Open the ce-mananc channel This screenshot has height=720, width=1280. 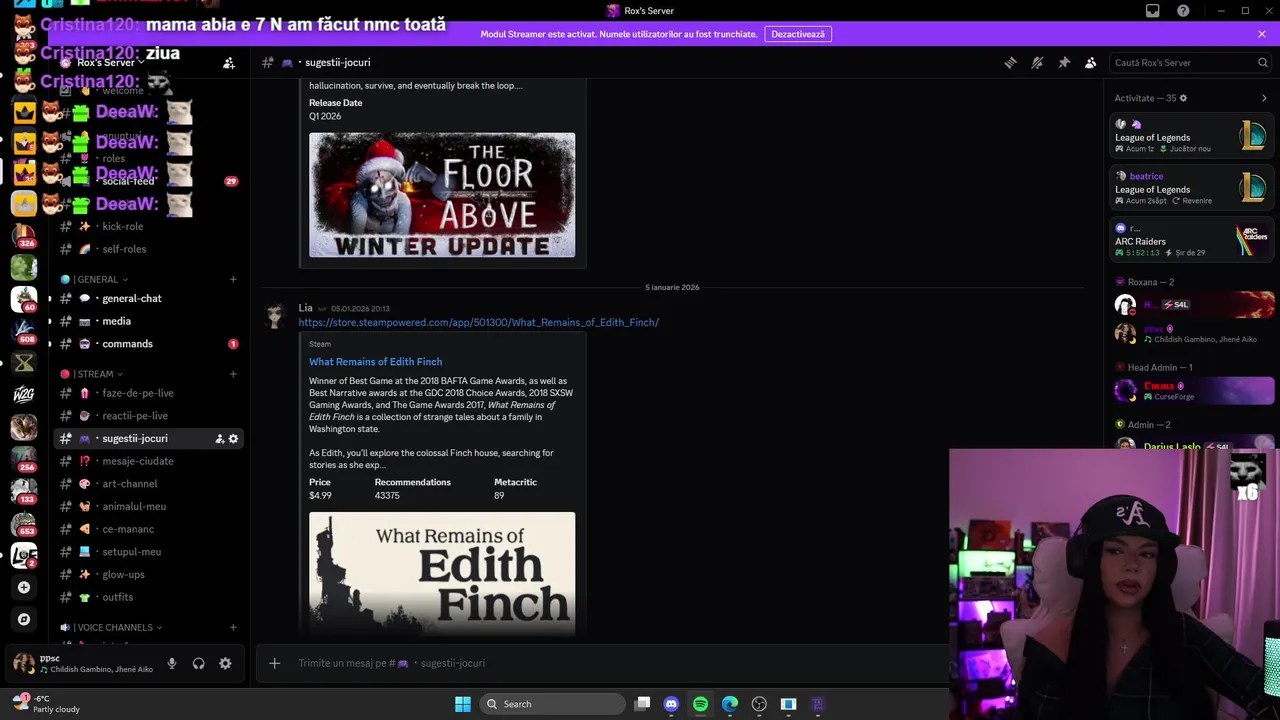(149, 529)
